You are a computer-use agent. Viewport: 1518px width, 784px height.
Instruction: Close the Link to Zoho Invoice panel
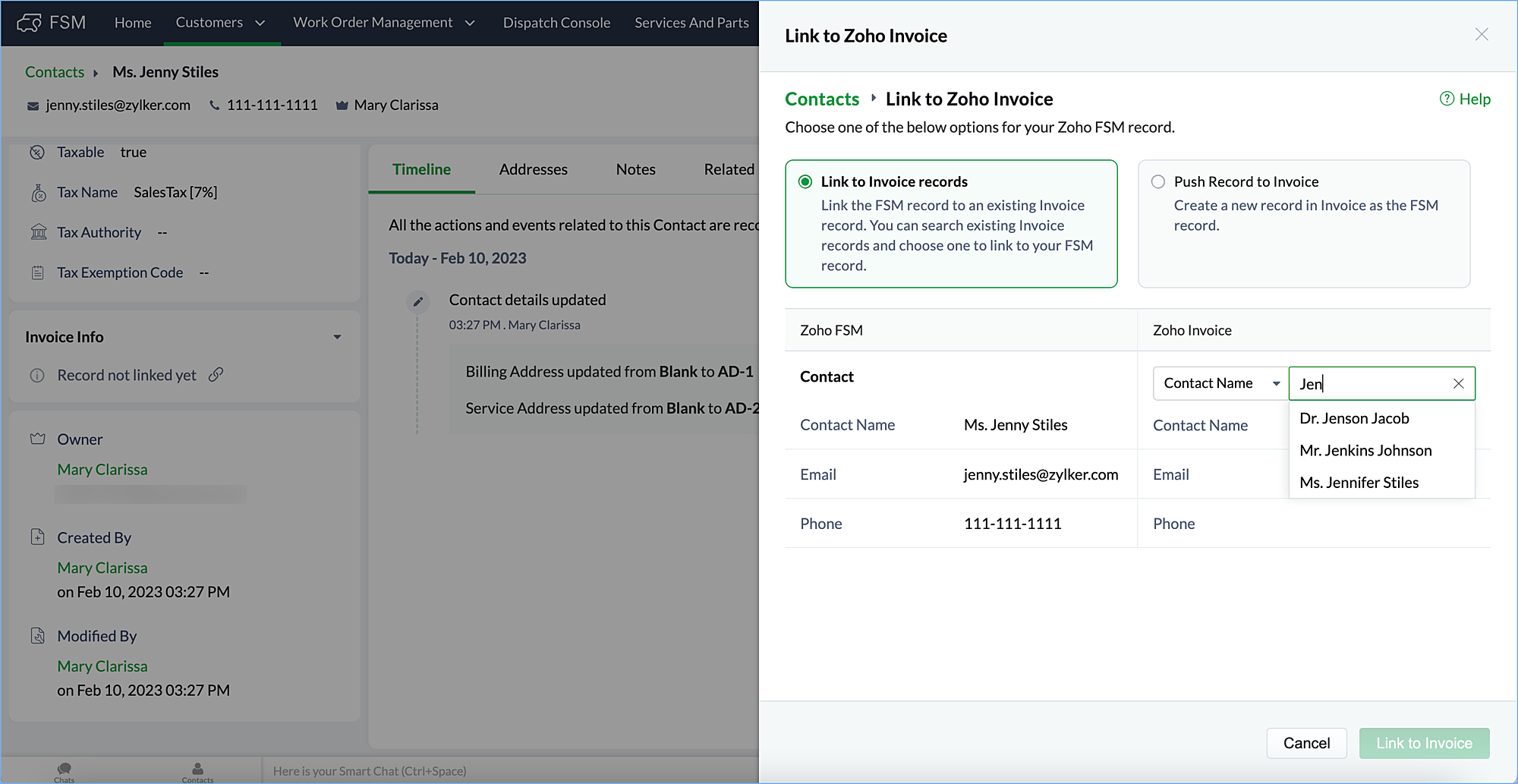pyautogui.click(x=1482, y=35)
